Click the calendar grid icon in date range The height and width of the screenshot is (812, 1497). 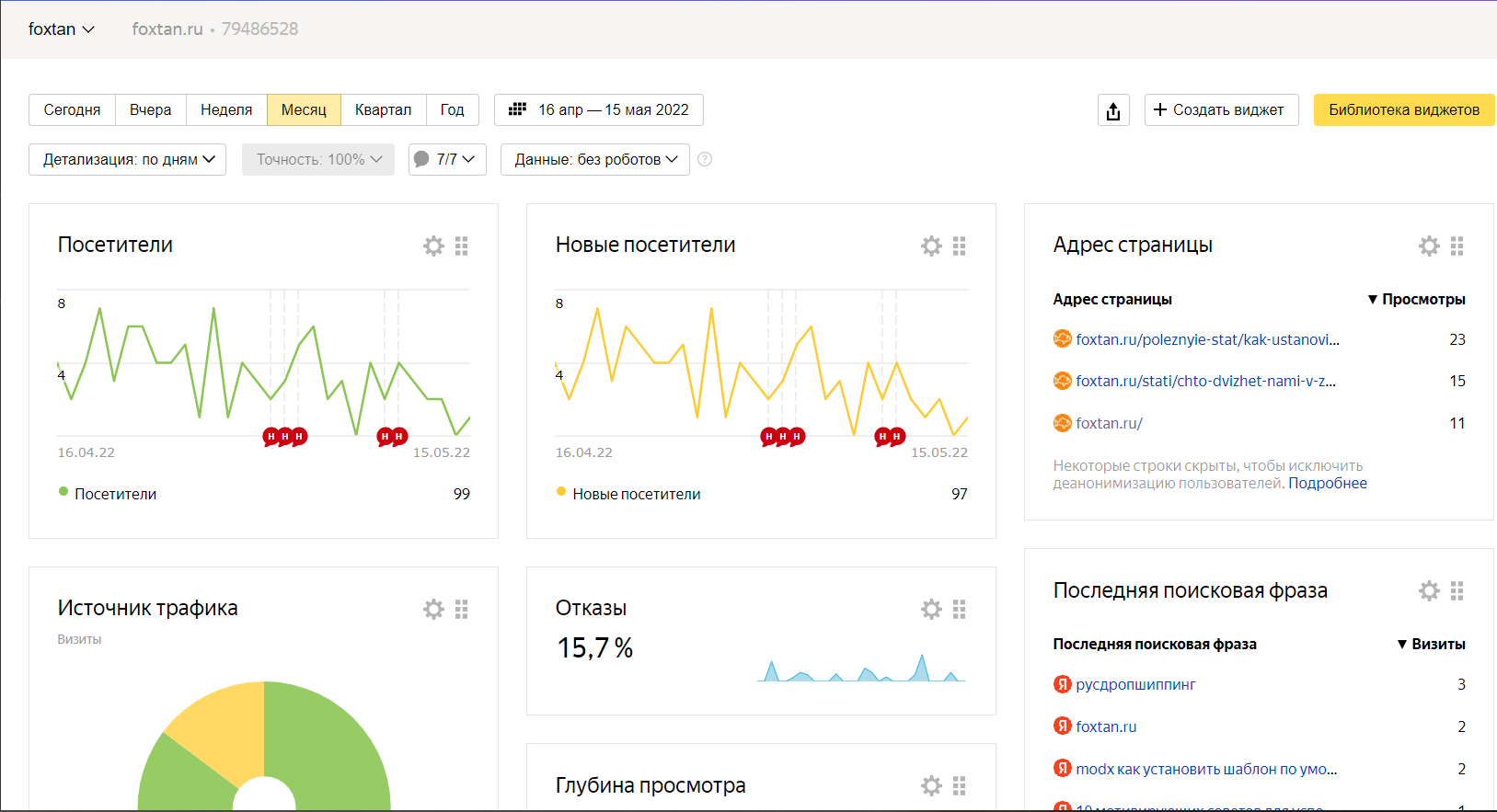click(518, 109)
